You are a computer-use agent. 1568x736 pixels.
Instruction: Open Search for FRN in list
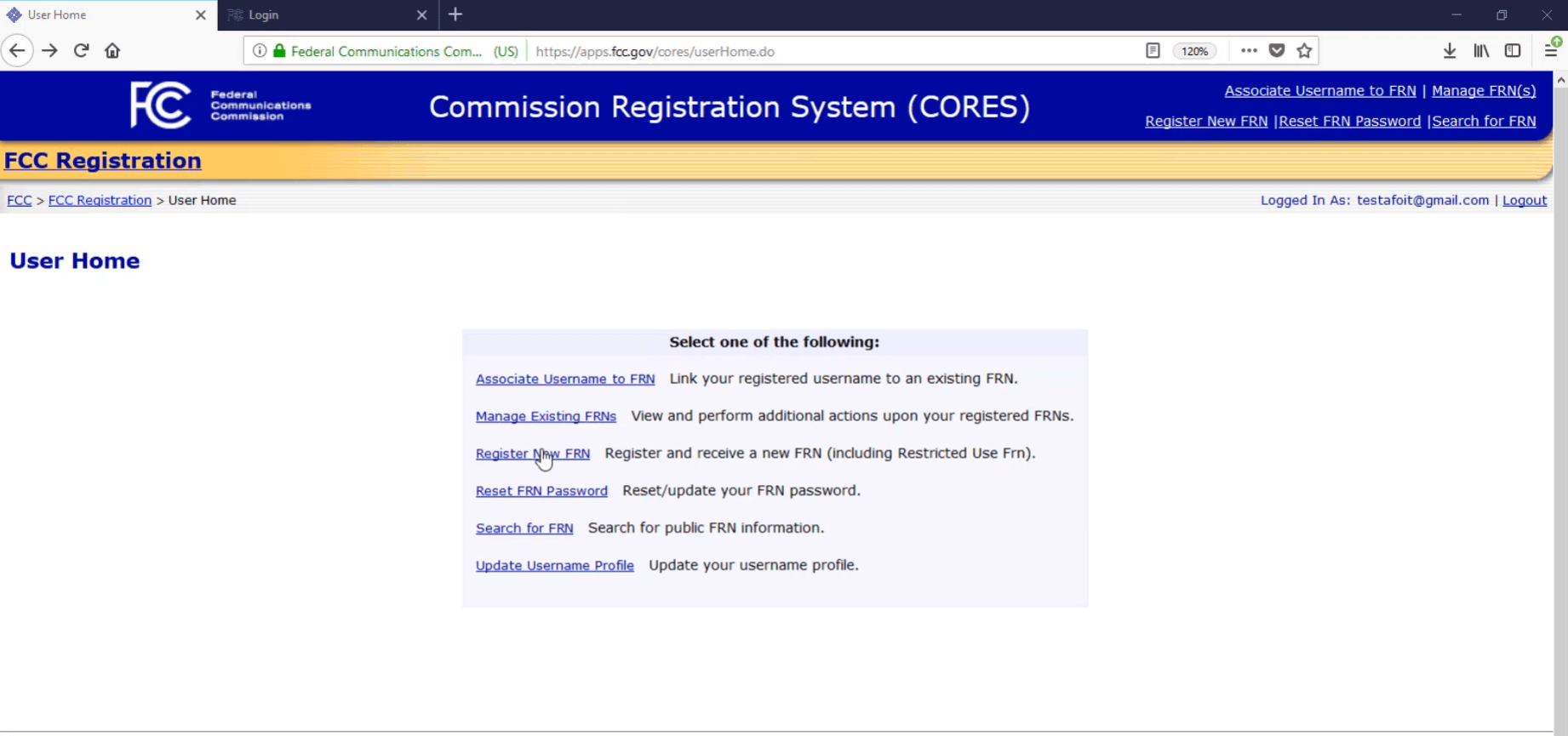(524, 529)
